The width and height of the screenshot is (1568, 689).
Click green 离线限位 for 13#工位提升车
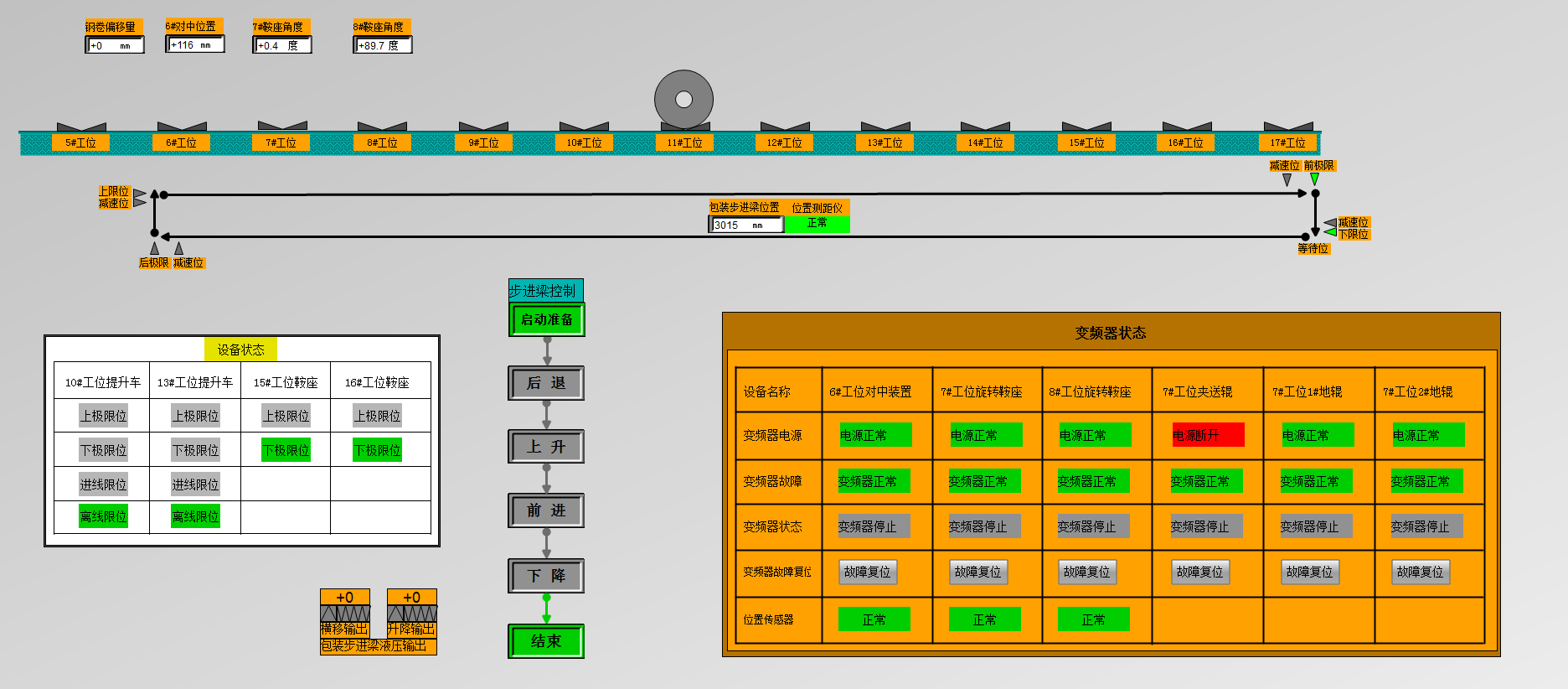196,516
